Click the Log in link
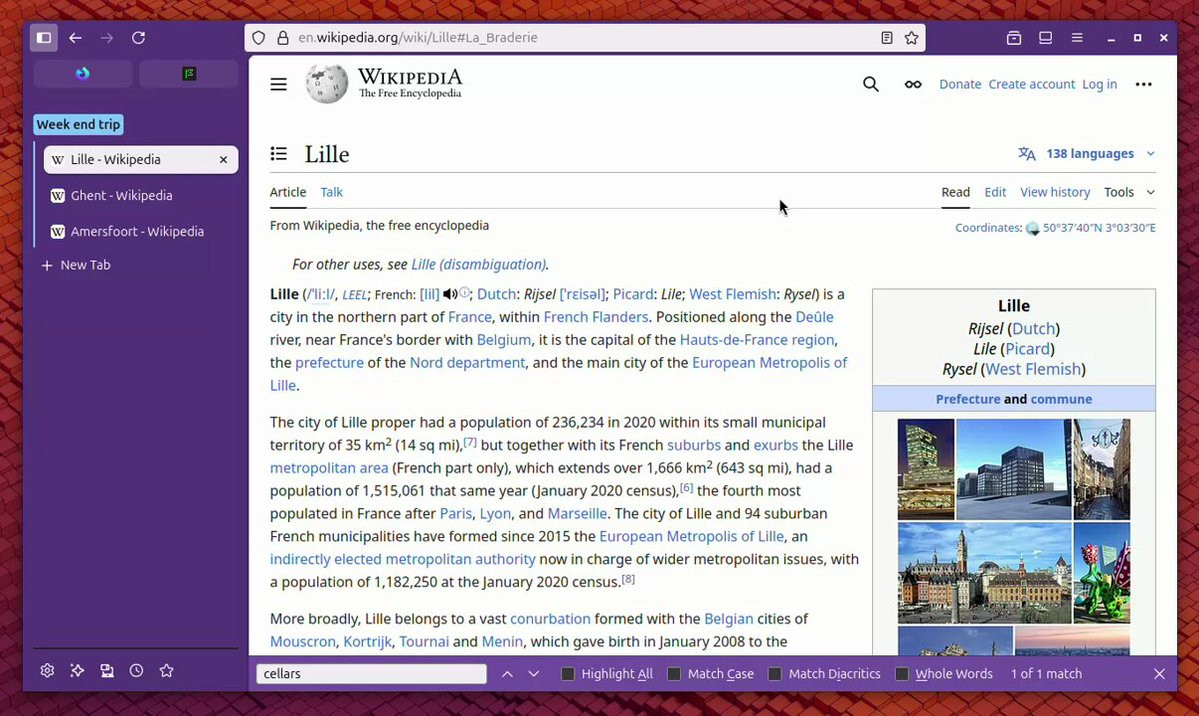Image resolution: width=1199 pixels, height=716 pixels. (x=1099, y=84)
